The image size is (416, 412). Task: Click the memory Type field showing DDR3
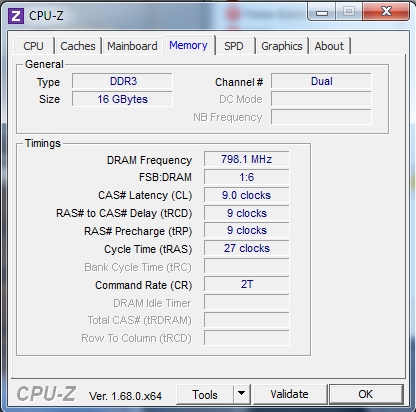(122, 81)
